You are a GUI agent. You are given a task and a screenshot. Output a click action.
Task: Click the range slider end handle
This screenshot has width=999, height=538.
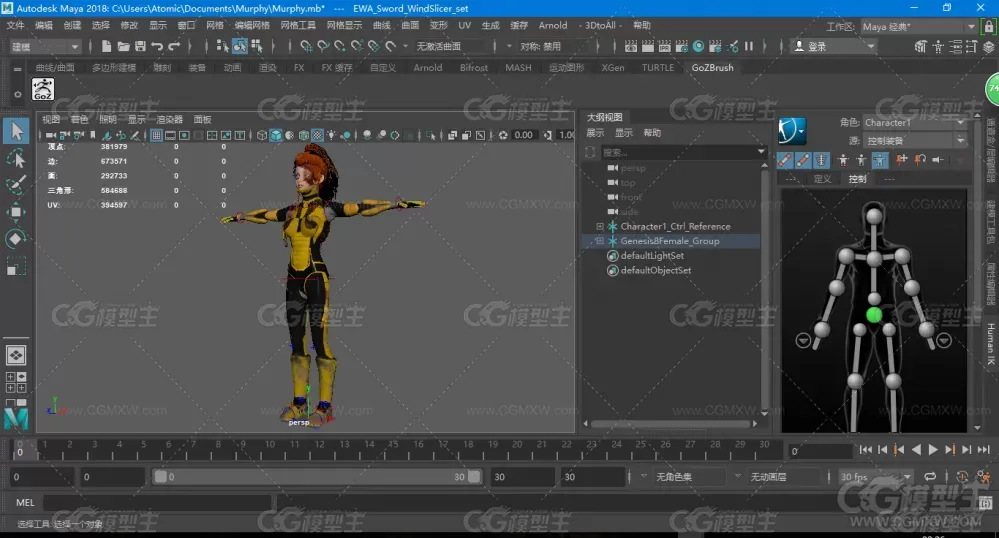[x=474, y=476]
